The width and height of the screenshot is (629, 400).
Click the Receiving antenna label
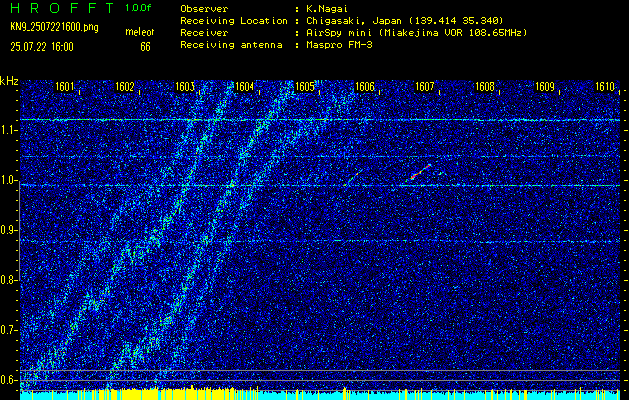point(231,45)
